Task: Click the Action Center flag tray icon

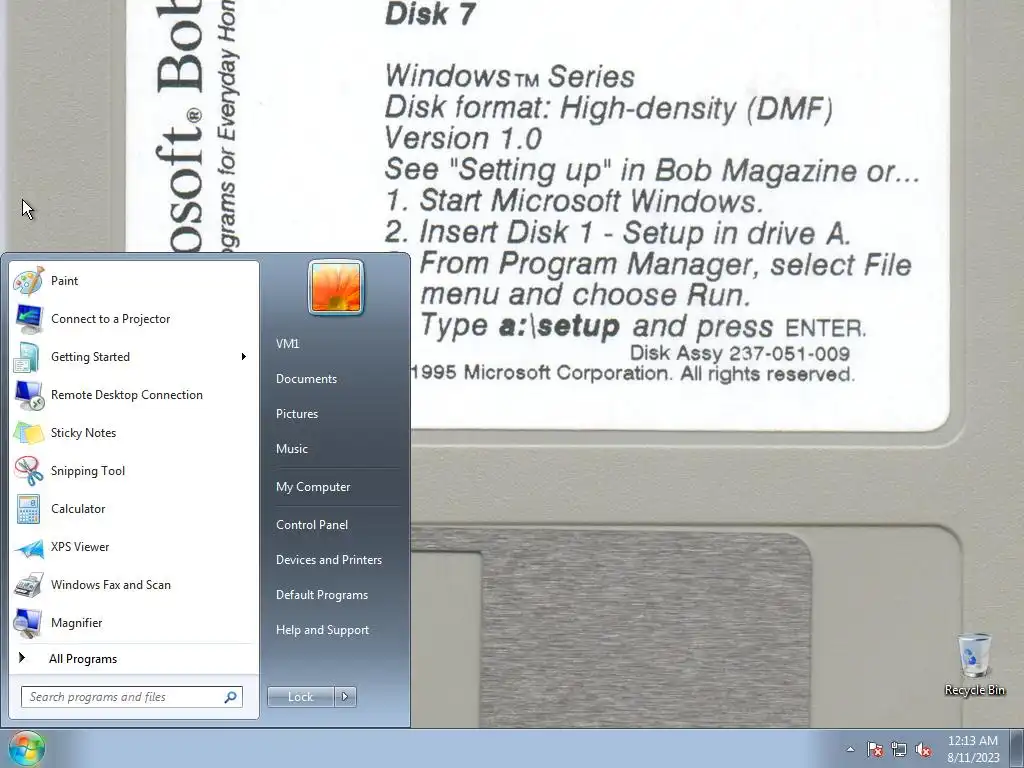Action: pyautogui.click(x=875, y=749)
